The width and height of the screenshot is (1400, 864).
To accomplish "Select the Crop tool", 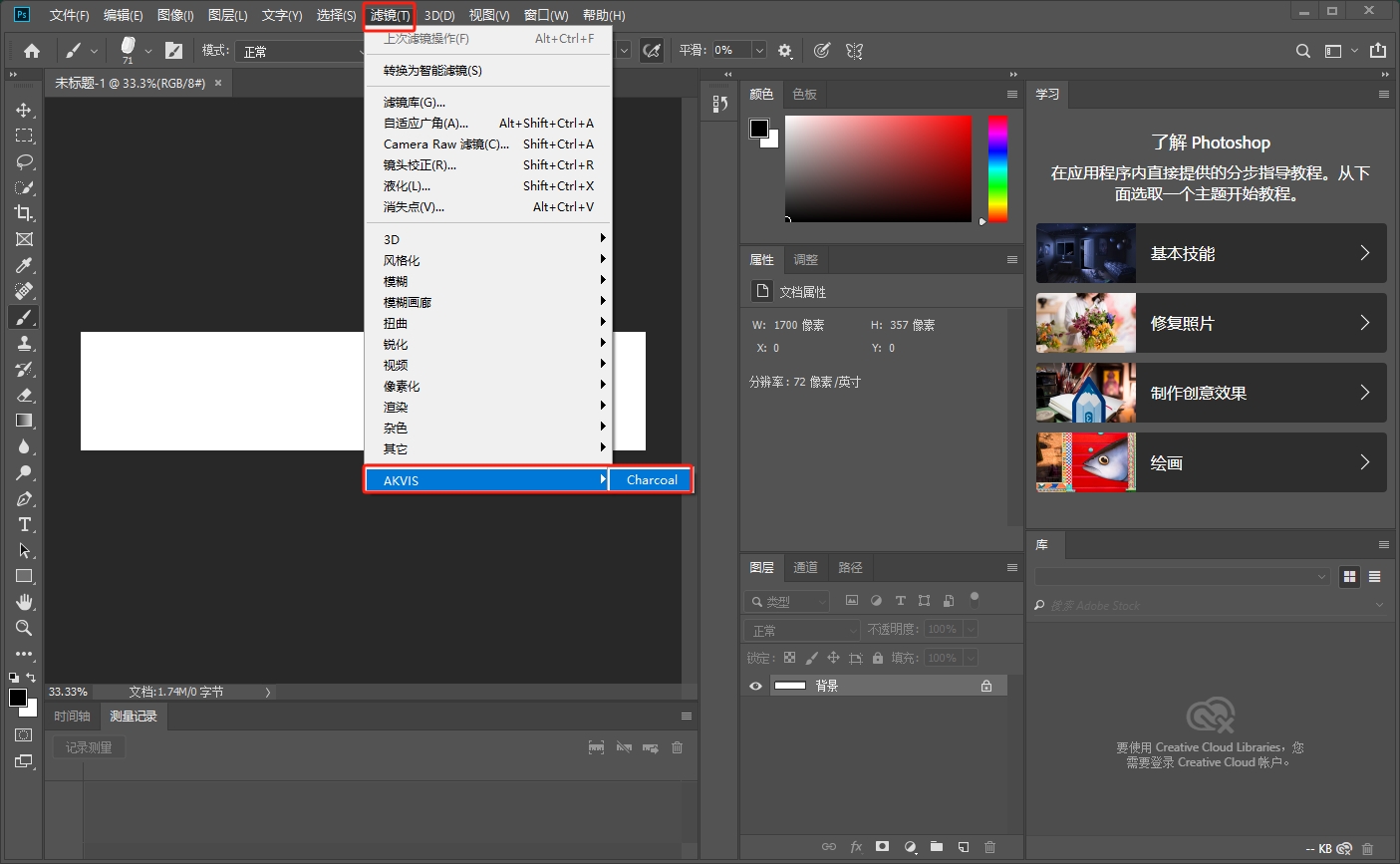I will (24, 213).
